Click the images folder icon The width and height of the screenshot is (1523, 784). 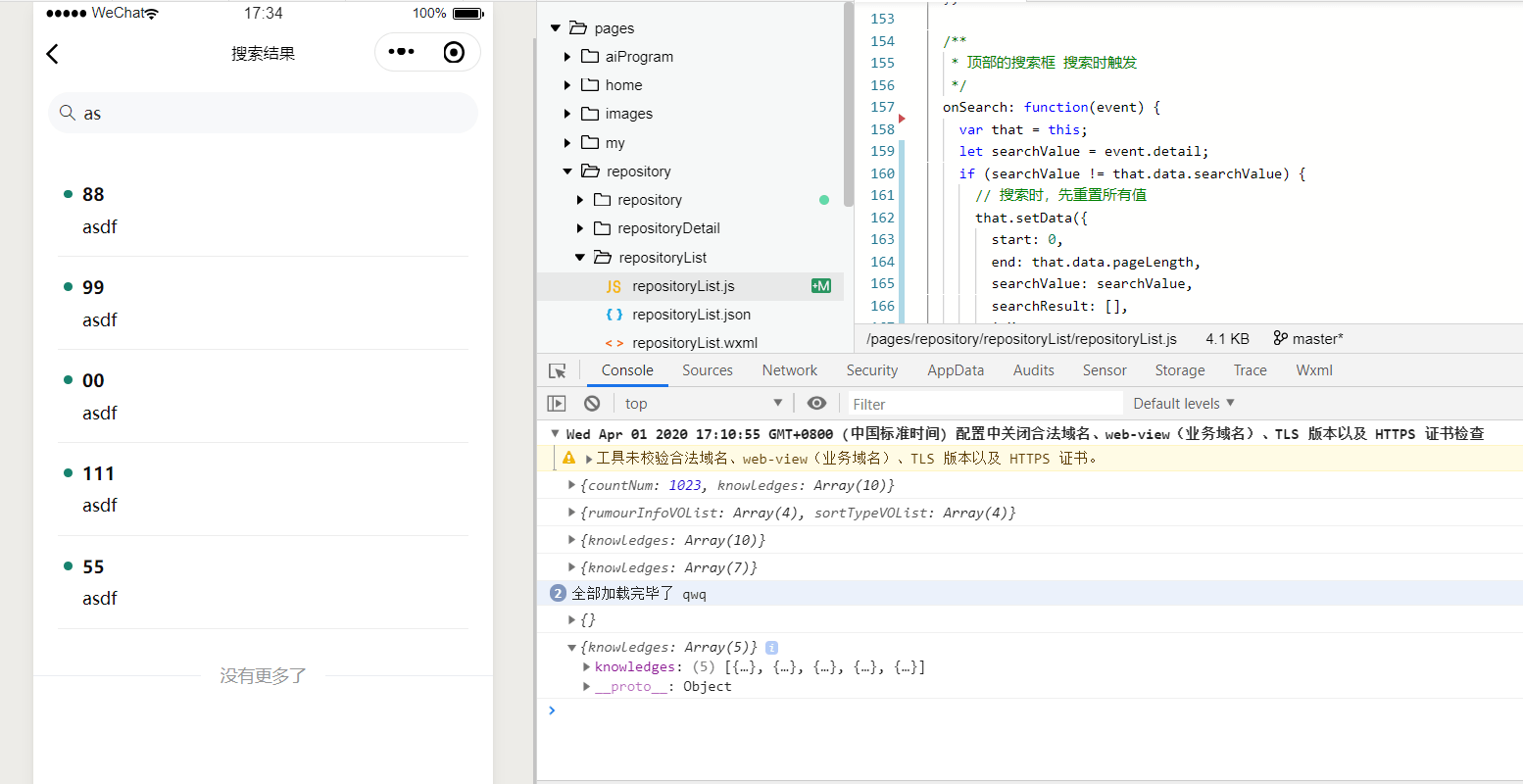coord(590,113)
